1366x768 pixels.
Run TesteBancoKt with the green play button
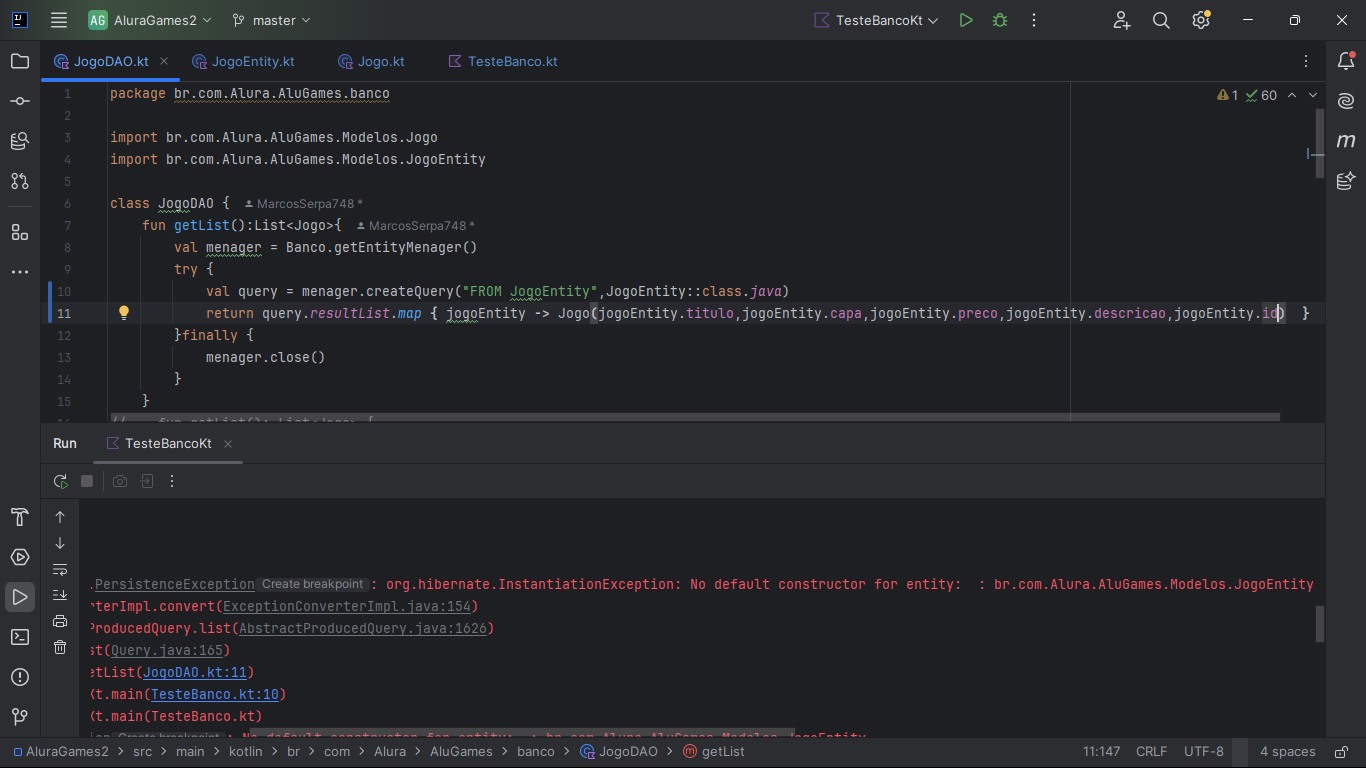point(966,20)
